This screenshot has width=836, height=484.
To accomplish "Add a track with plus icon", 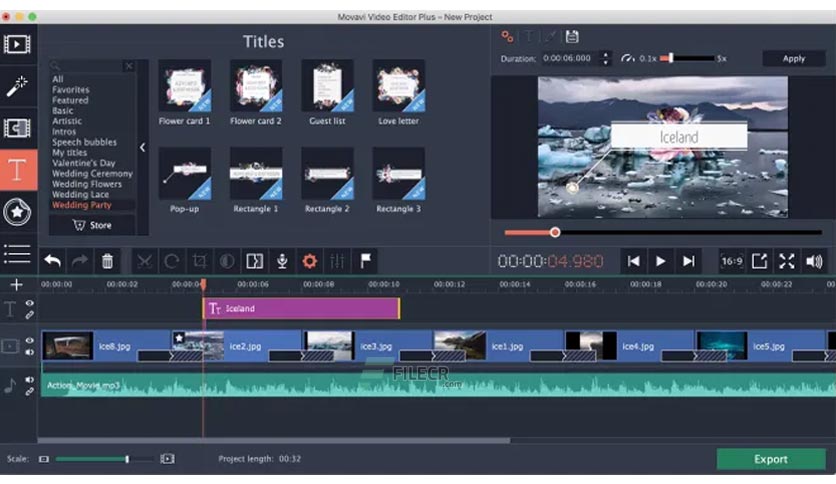I will pos(17,285).
